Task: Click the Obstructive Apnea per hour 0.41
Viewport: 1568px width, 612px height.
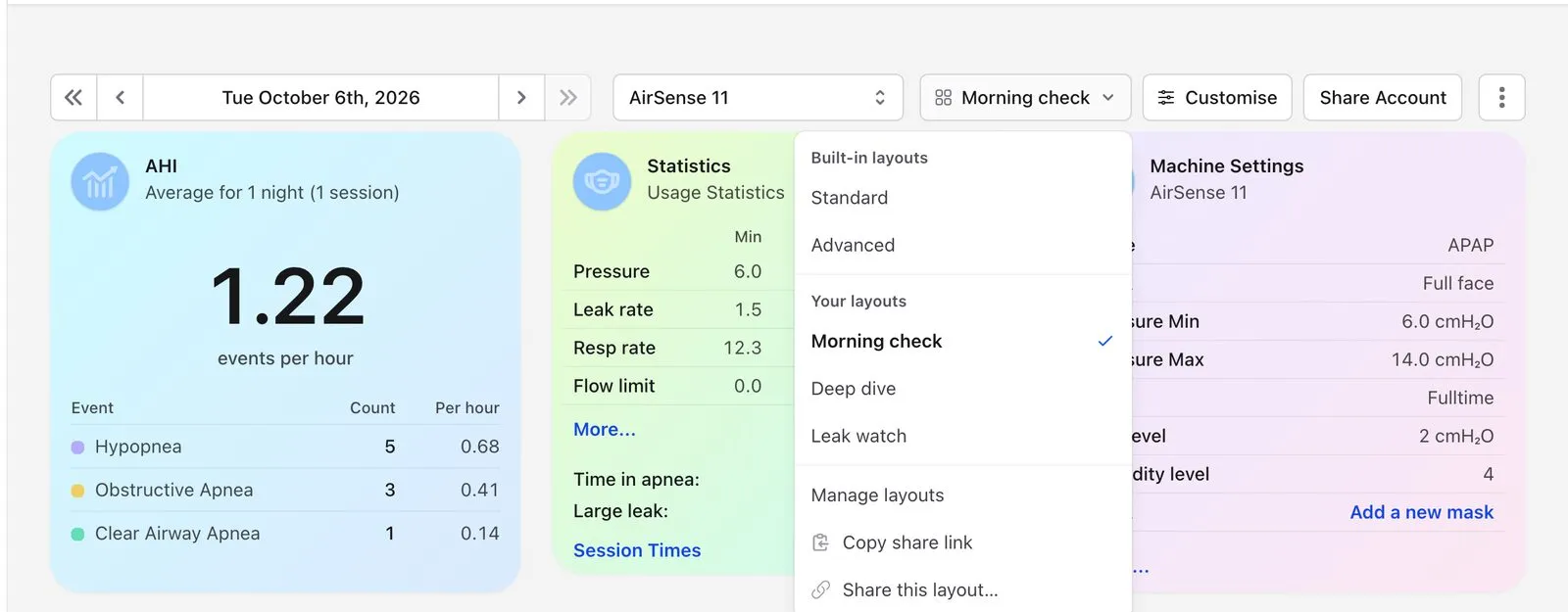Action: pos(480,490)
